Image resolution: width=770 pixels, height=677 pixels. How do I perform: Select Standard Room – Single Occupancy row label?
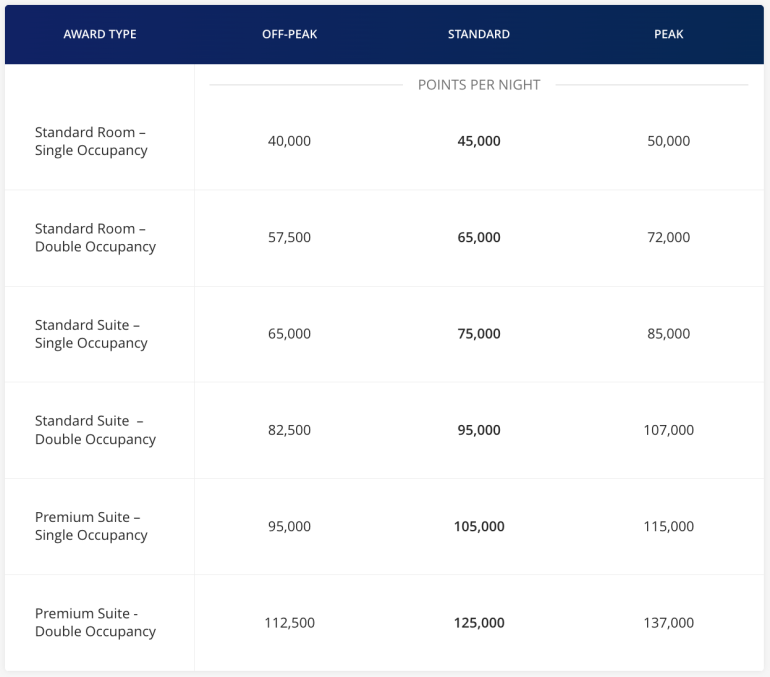tap(91, 141)
